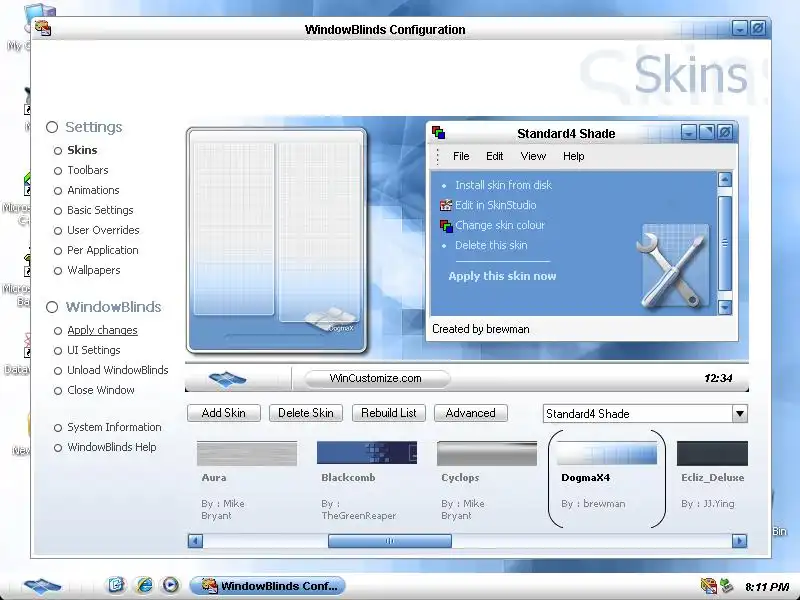Click the WindowBlinds tray icon
800x600 pixels.
[708, 586]
